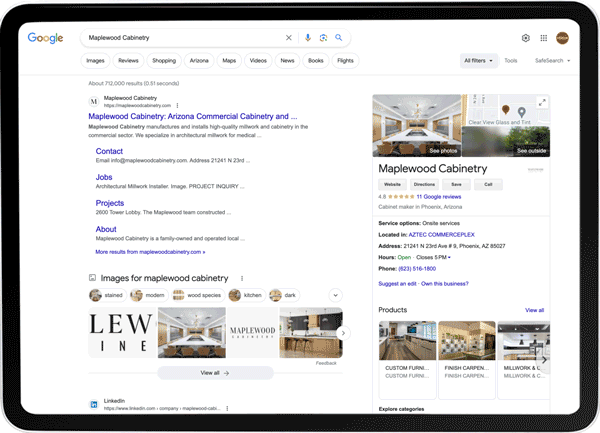Image resolution: width=600 pixels, height=433 pixels.
Task: Open 11 Google reviews link
Action: pyautogui.click(x=439, y=197)
